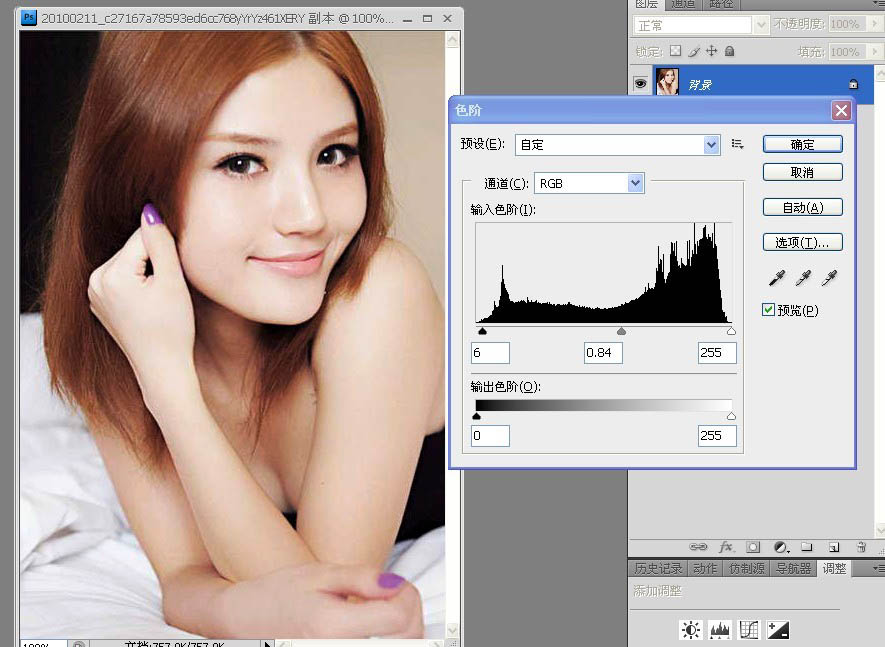Click the output shadow field showing 0
Image resolution: width=885 pixels, height=647 pixels.
pyautogui.click(x=490, y=436)
